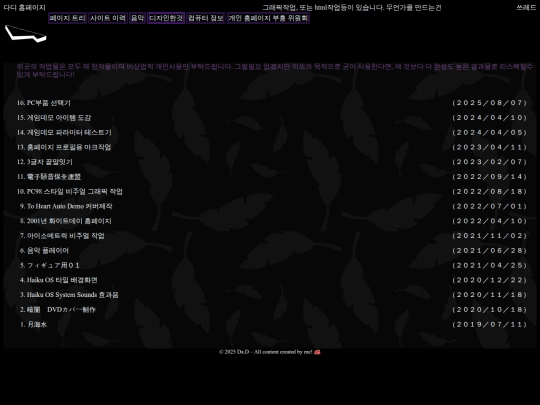
Task: Select the 디자인한것 nav tab
Action: click(x=166, y=18)
